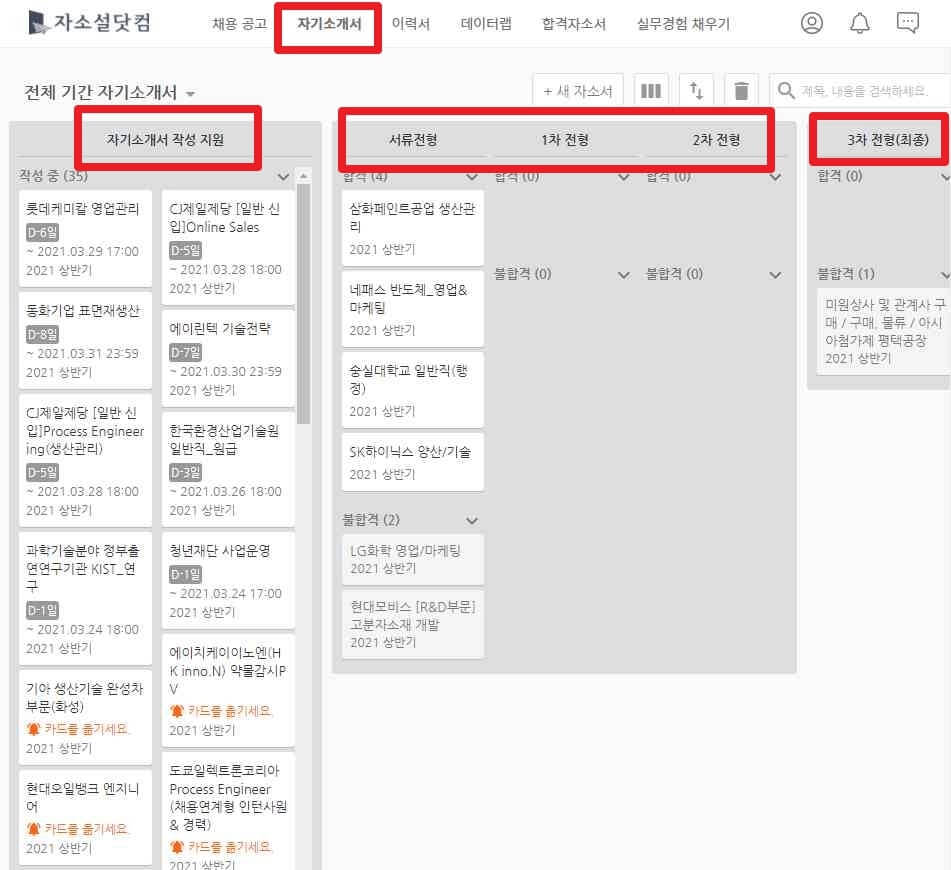Viewport: 951px width, 870px height.
Task: Click the scrollbar in the 작성 중 list
Action: tap(304, 303)
